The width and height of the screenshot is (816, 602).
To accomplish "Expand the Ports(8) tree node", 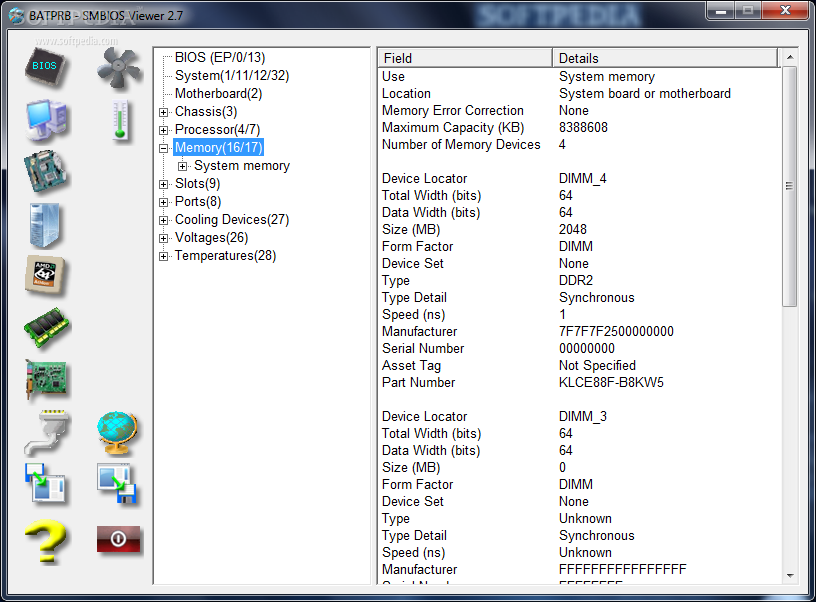I will point(163,202).
